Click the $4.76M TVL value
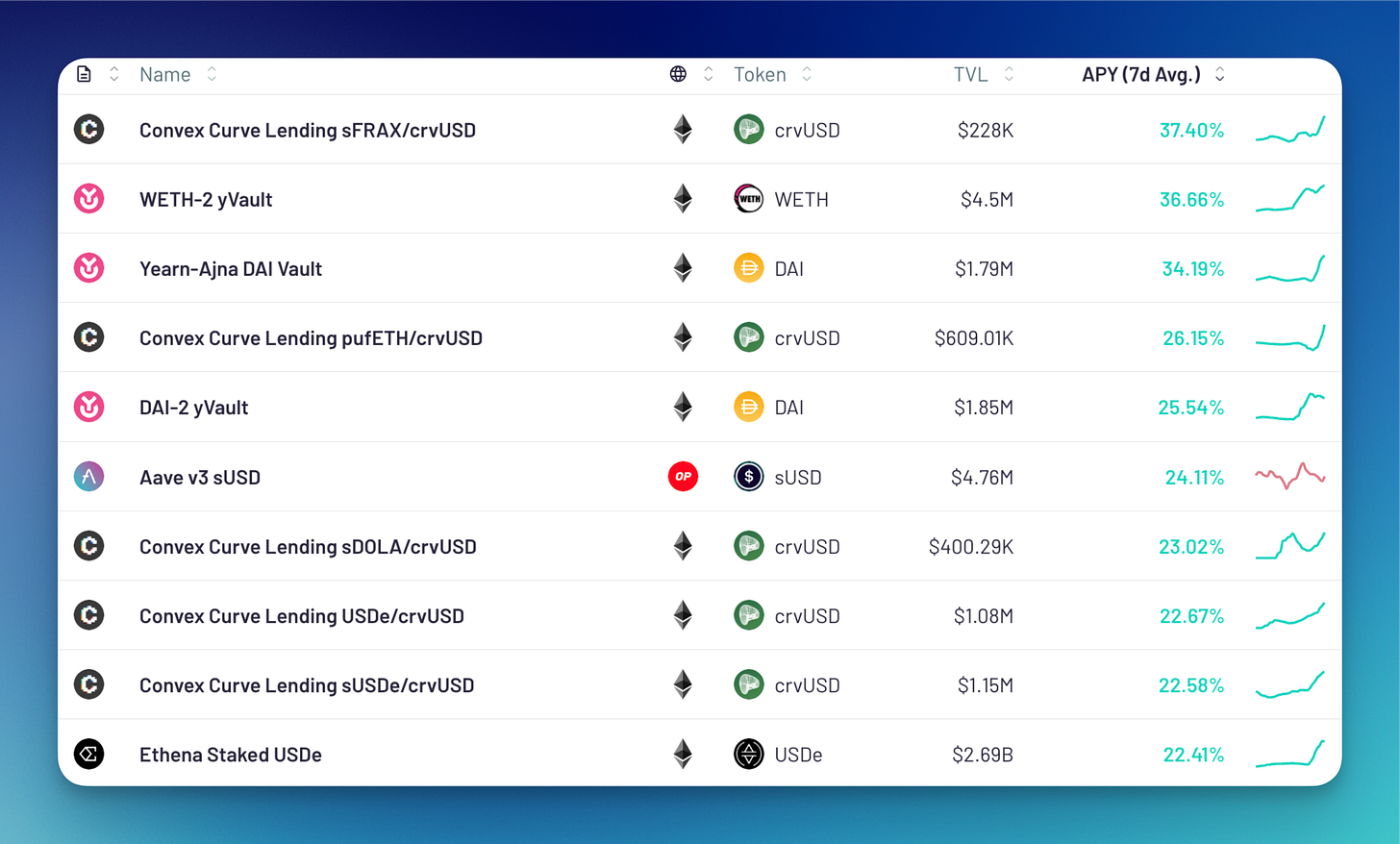This screenshot has width=1400, height=844. pos(982,478)
